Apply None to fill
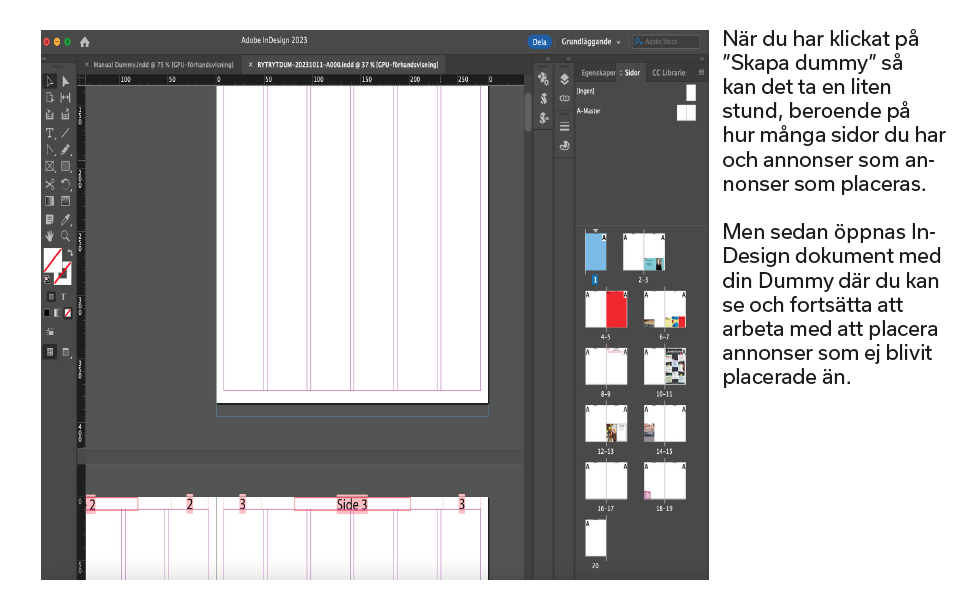The width and height of the screenshot is (969, 604). (66, 313)
